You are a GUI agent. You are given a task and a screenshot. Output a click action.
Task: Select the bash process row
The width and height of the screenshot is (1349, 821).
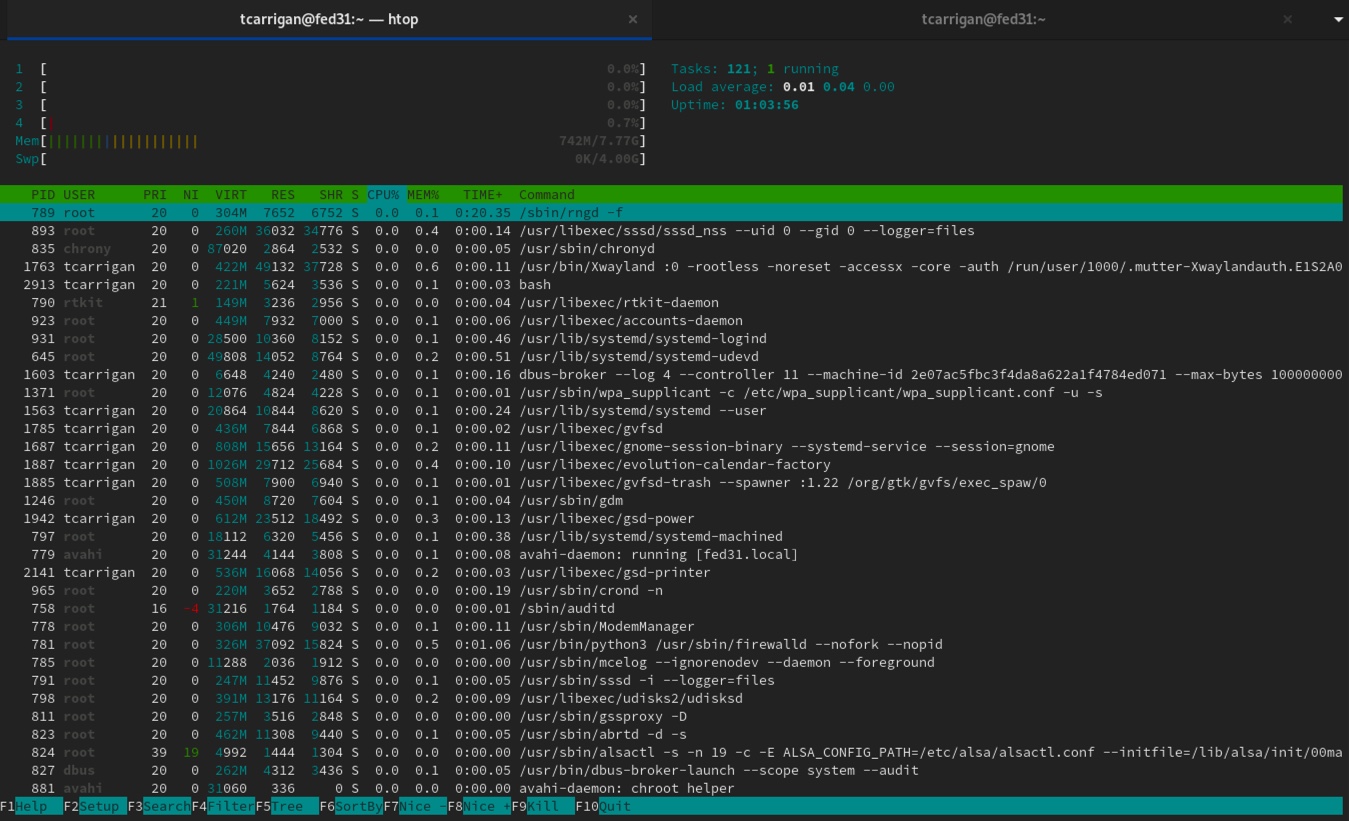[534, 284]
